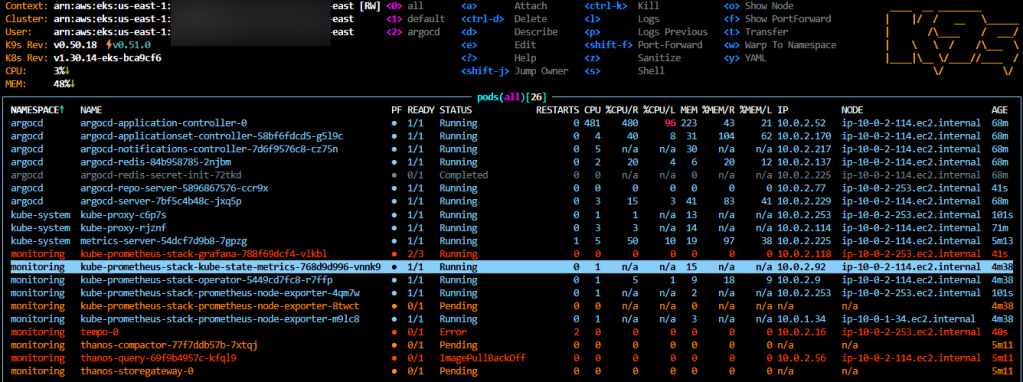Click the Help command hint

coord(498,57)
